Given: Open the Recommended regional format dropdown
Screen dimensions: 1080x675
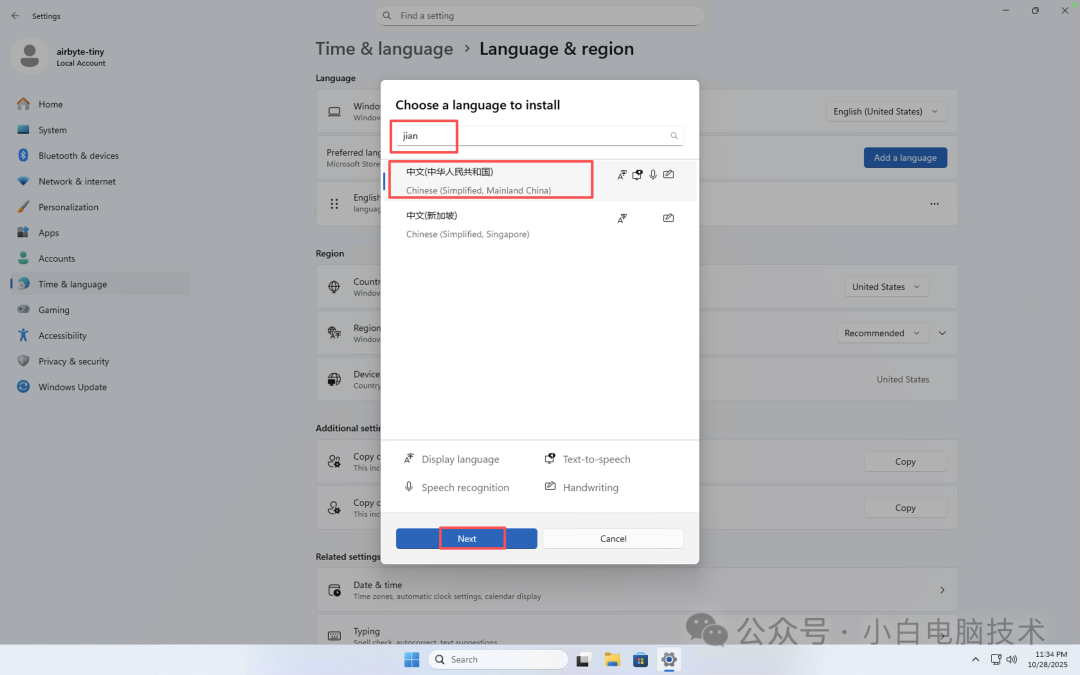Looking at the screenshot, I should [882, 333].
